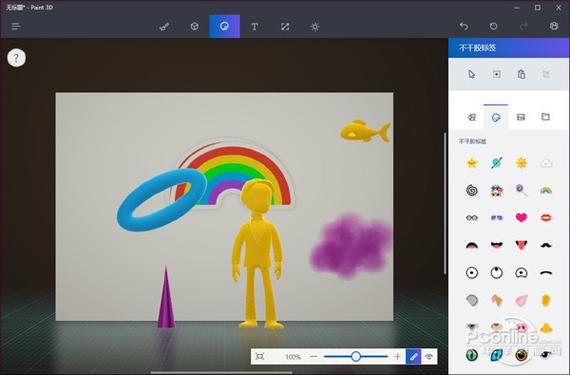Select the Stickers tool tab
570x375 pixels.
(x=225, y=26)
